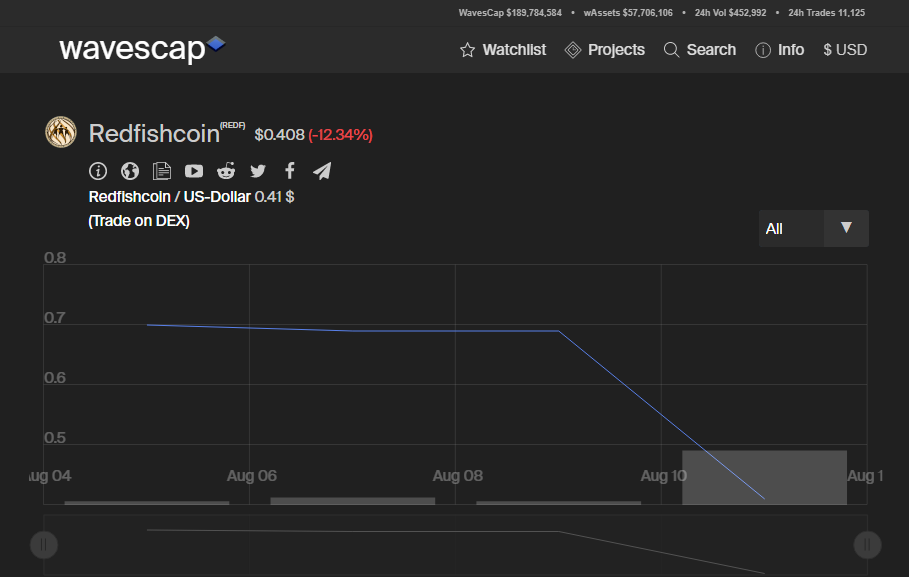Open the Redfishcoin website globe icon
Image resolution: width=909 pixels, height=577 pixels.
point(130,171)
